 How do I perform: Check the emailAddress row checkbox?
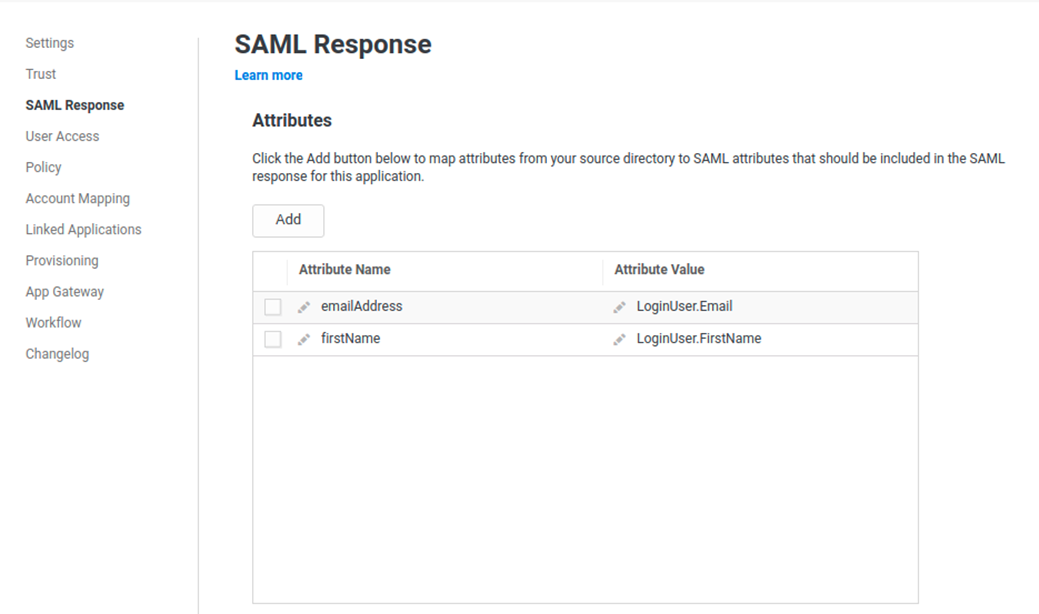click(x=272, y=307)
